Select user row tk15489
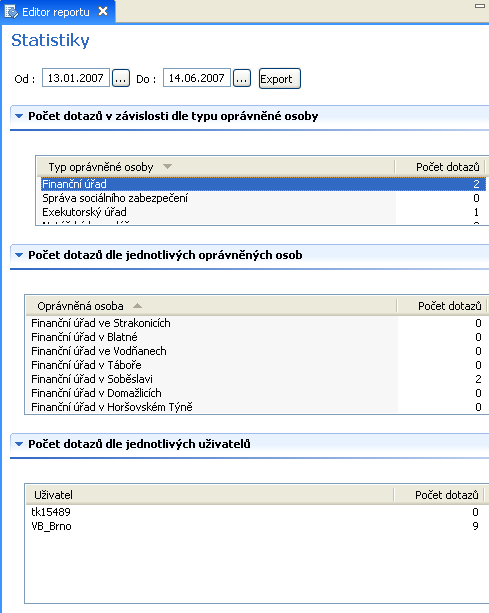Viewport: 489px width, 613px height. pos(255,512)
